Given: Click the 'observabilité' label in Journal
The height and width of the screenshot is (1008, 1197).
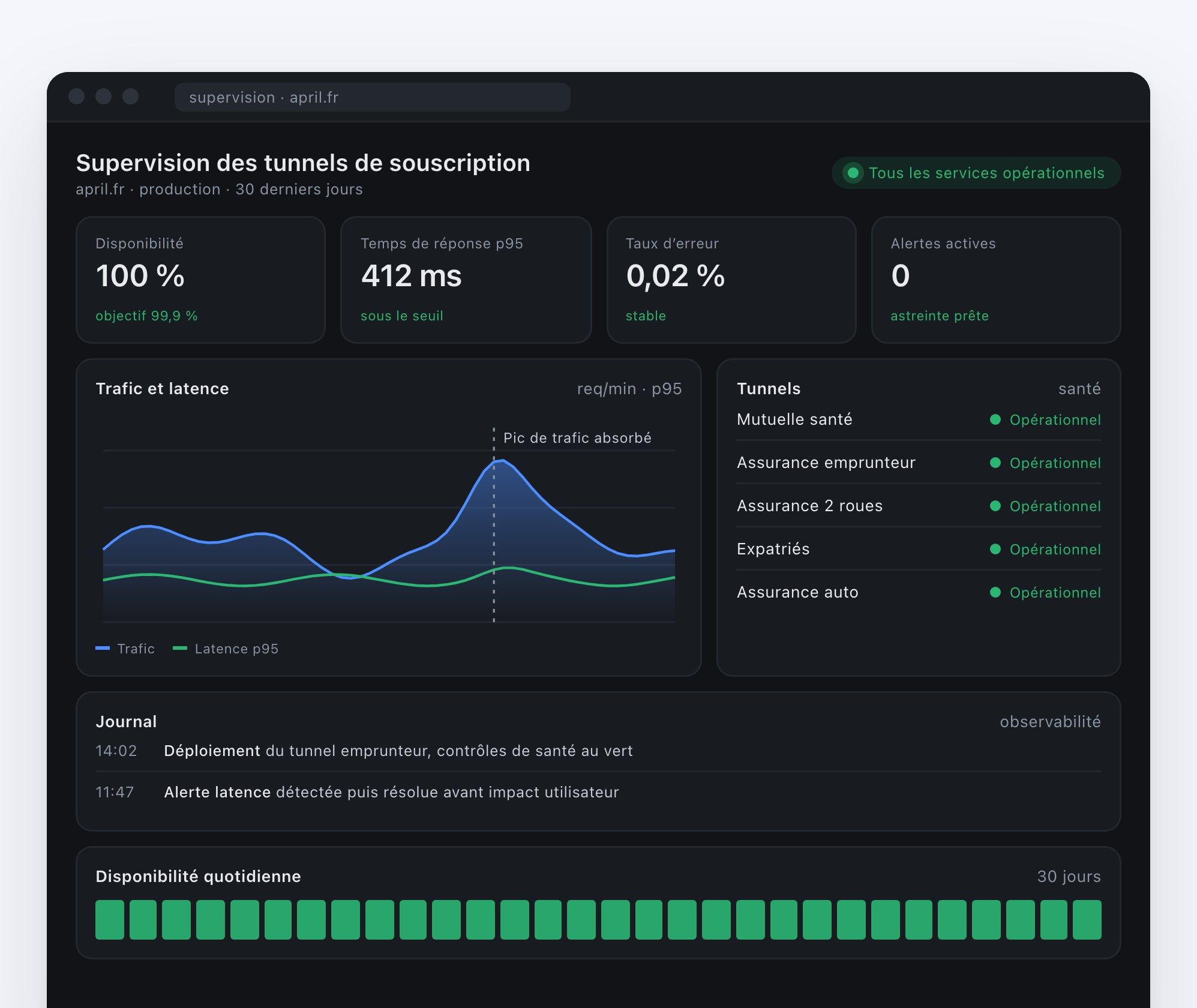Looking at the screenshot, I should [1050, 722].
